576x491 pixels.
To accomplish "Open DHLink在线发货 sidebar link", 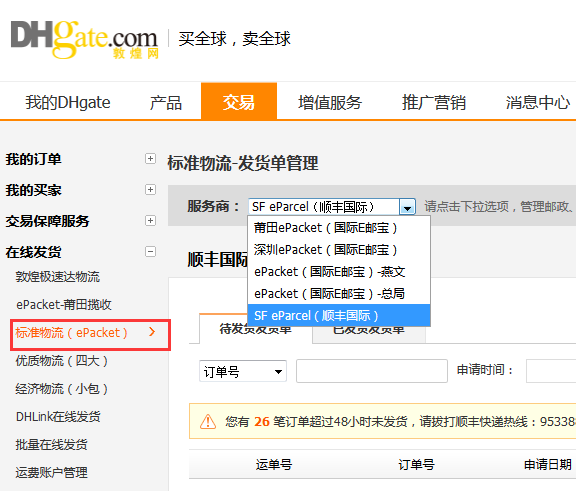I will (58, 416).
